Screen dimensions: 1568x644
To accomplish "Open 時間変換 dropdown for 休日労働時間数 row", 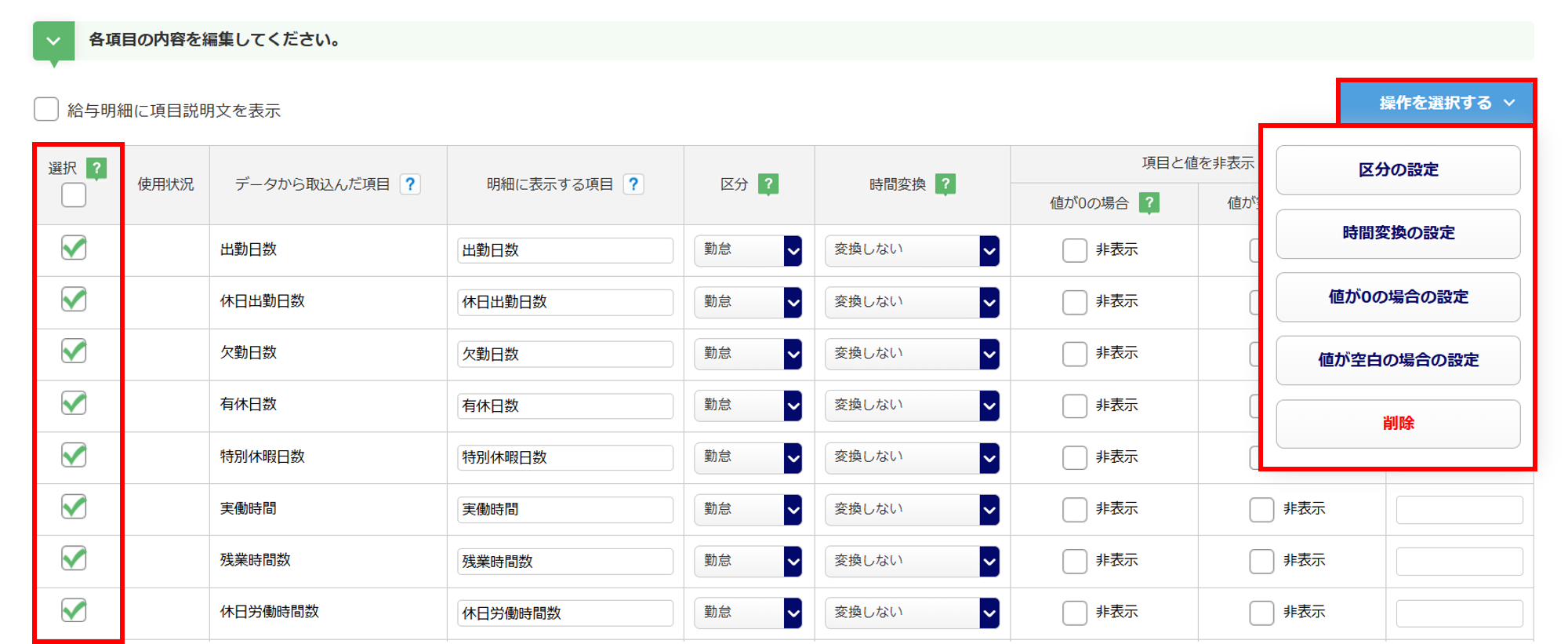I will click(x=912, y=613).
